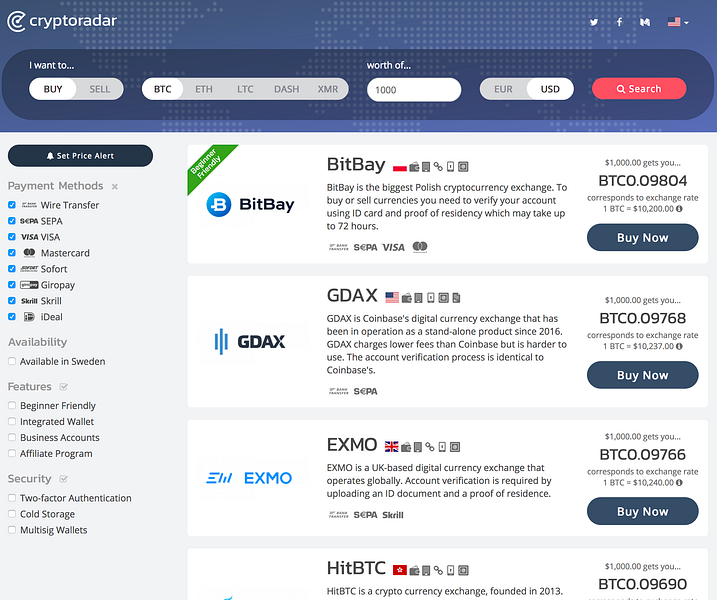
Task: Click the Mastercard logo under BitBay description
Action: click(x=420, y=247)
